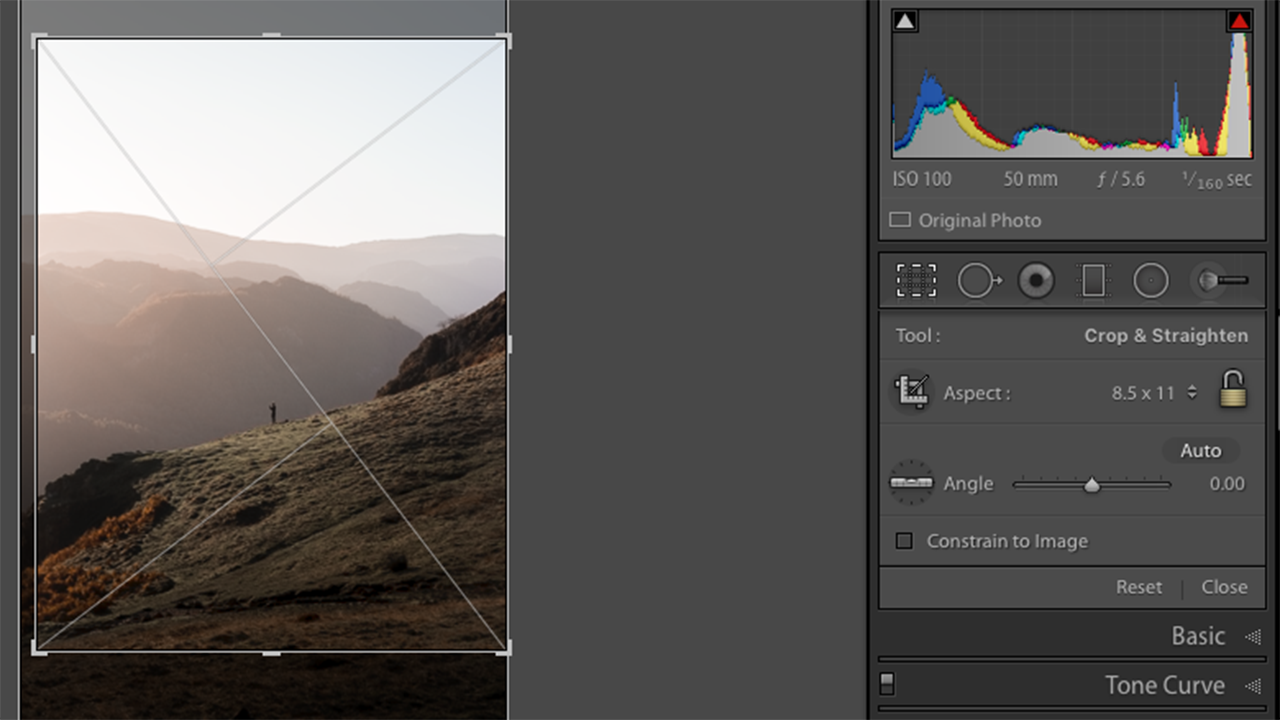This screenshot has width=1280, height=720.
Task: Check the Original Photo box
Action: pos(900,220)
